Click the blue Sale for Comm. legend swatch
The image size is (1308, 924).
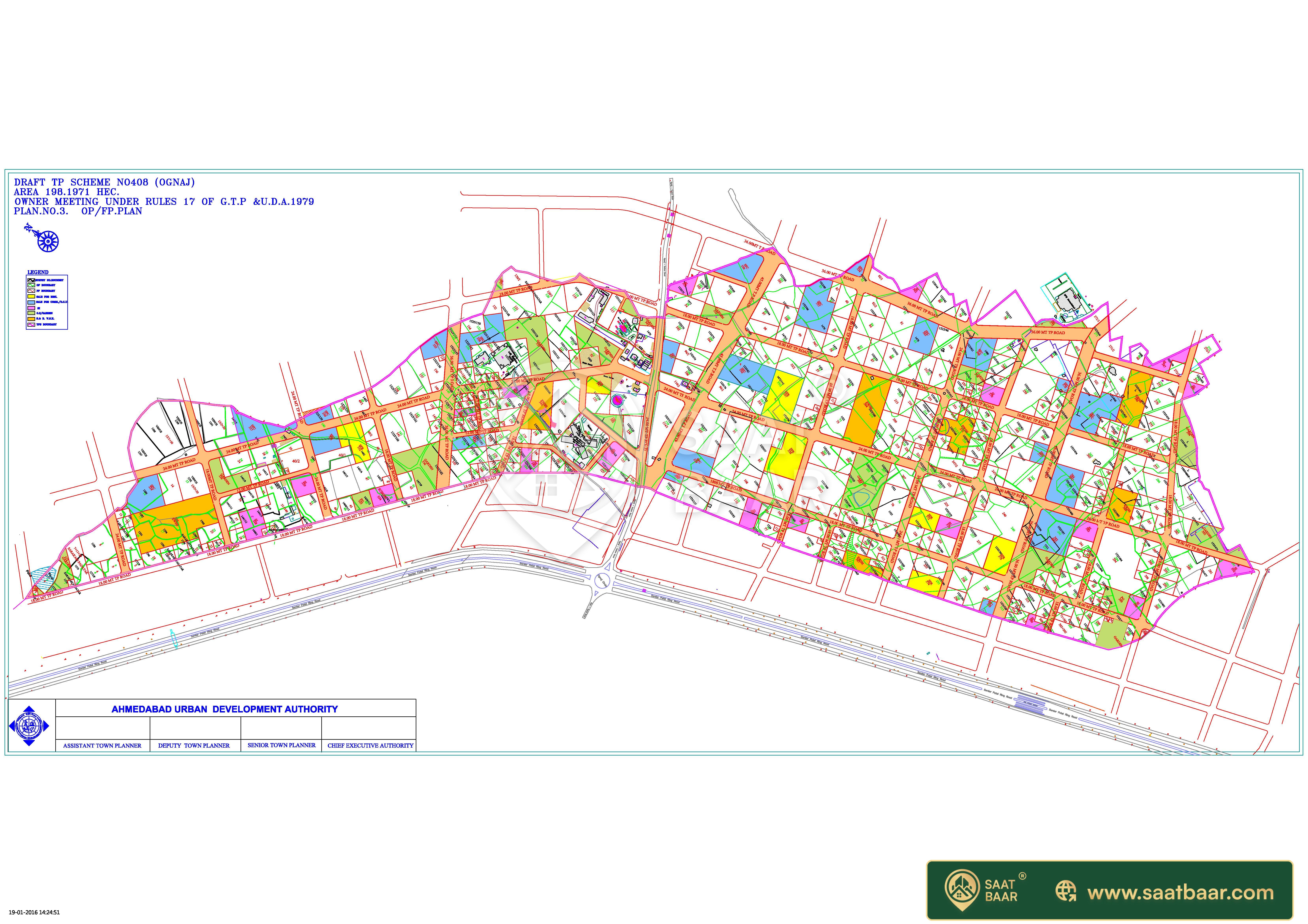[x=31, y=302]
